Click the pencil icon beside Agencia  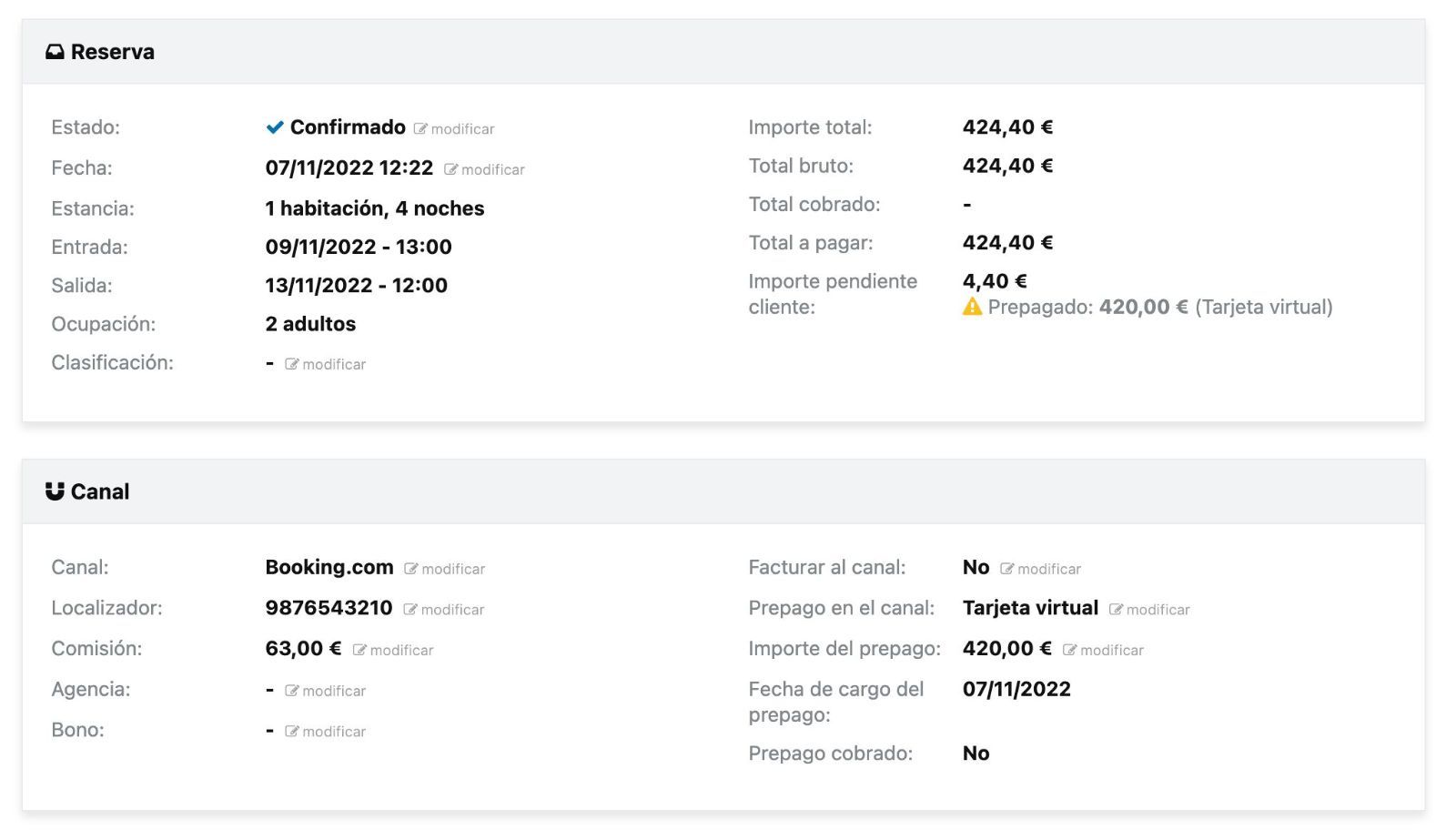292,691
